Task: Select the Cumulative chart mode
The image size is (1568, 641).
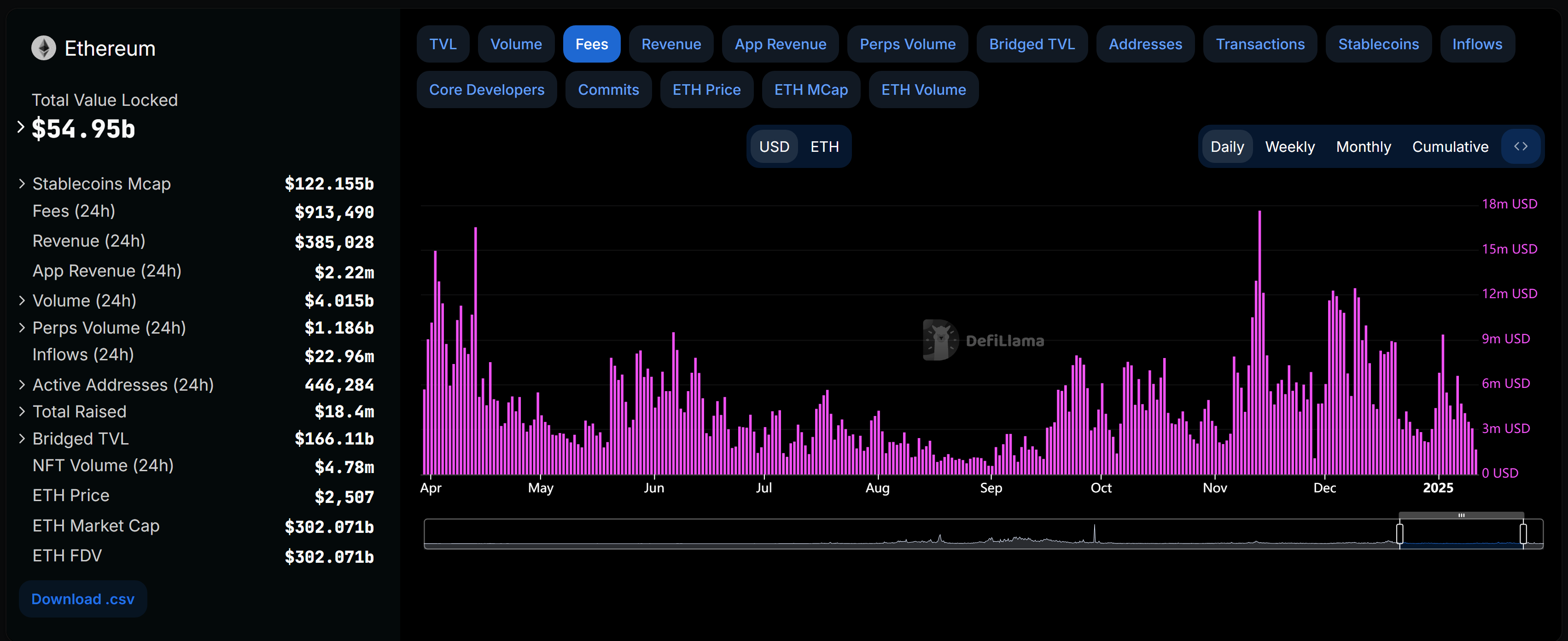Action: [x=1450, y=147]
